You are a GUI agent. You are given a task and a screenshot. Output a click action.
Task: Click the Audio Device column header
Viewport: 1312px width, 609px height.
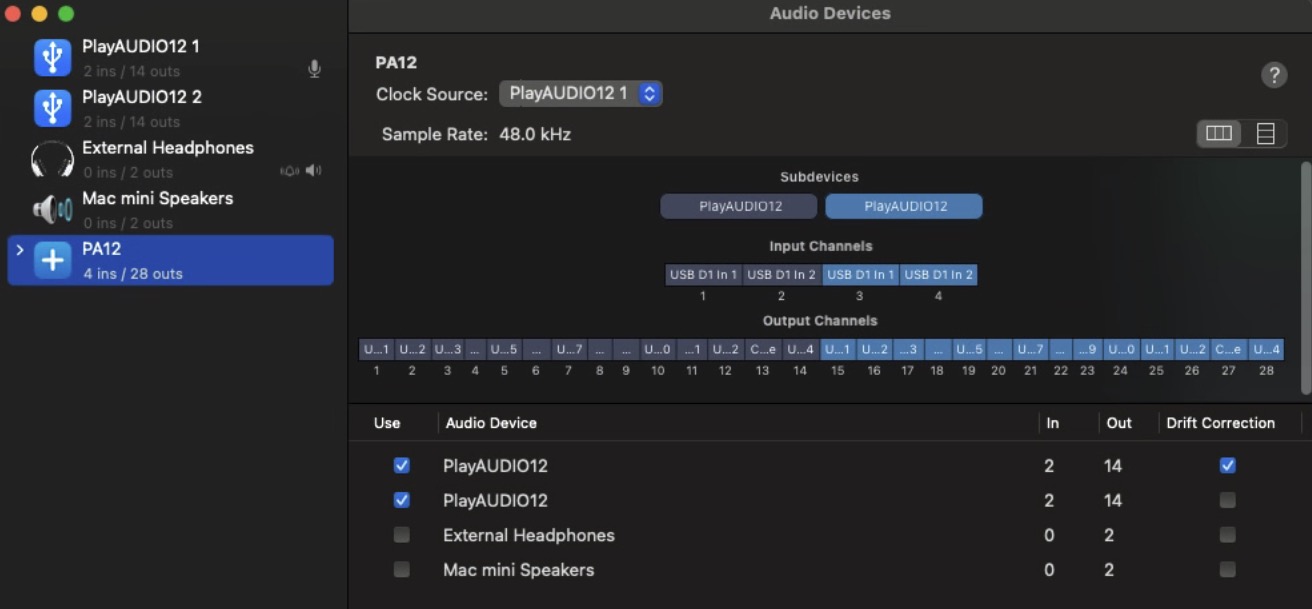(491, 423)
